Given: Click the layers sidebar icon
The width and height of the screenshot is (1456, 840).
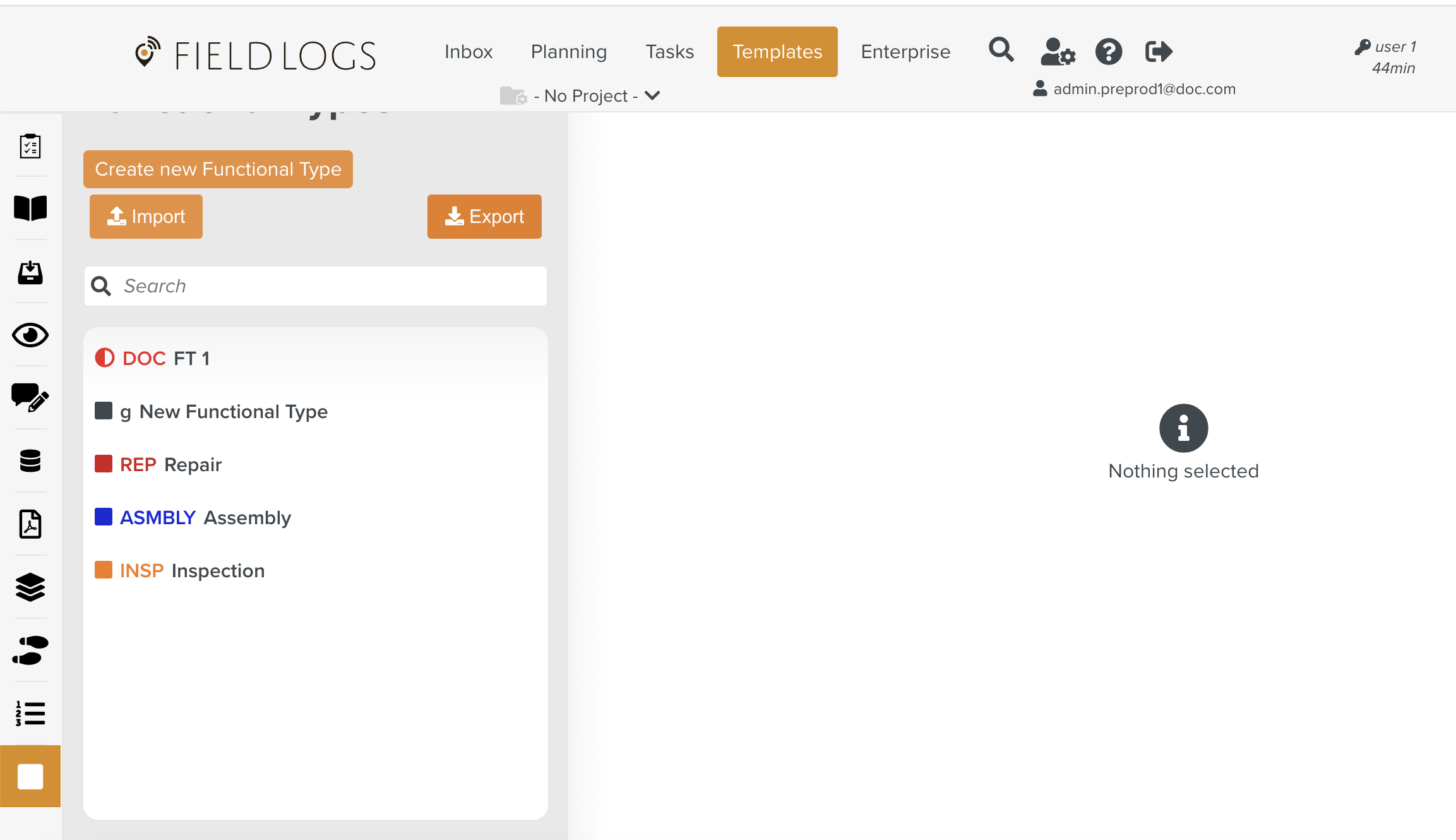Looking at the screenshot, I should pos(30,587).
